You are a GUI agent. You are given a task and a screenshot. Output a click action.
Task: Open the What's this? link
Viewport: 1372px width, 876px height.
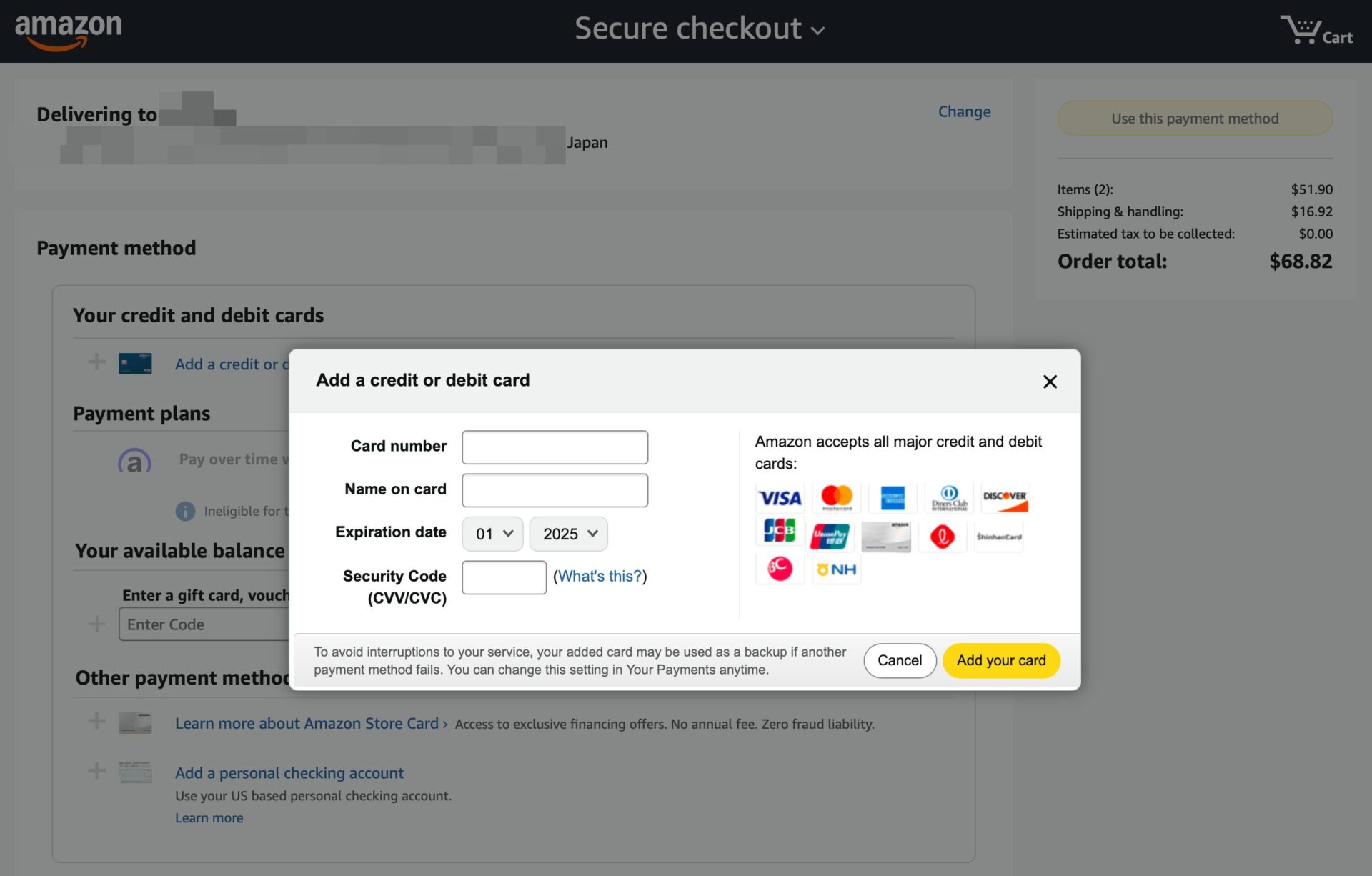[600, 577]
